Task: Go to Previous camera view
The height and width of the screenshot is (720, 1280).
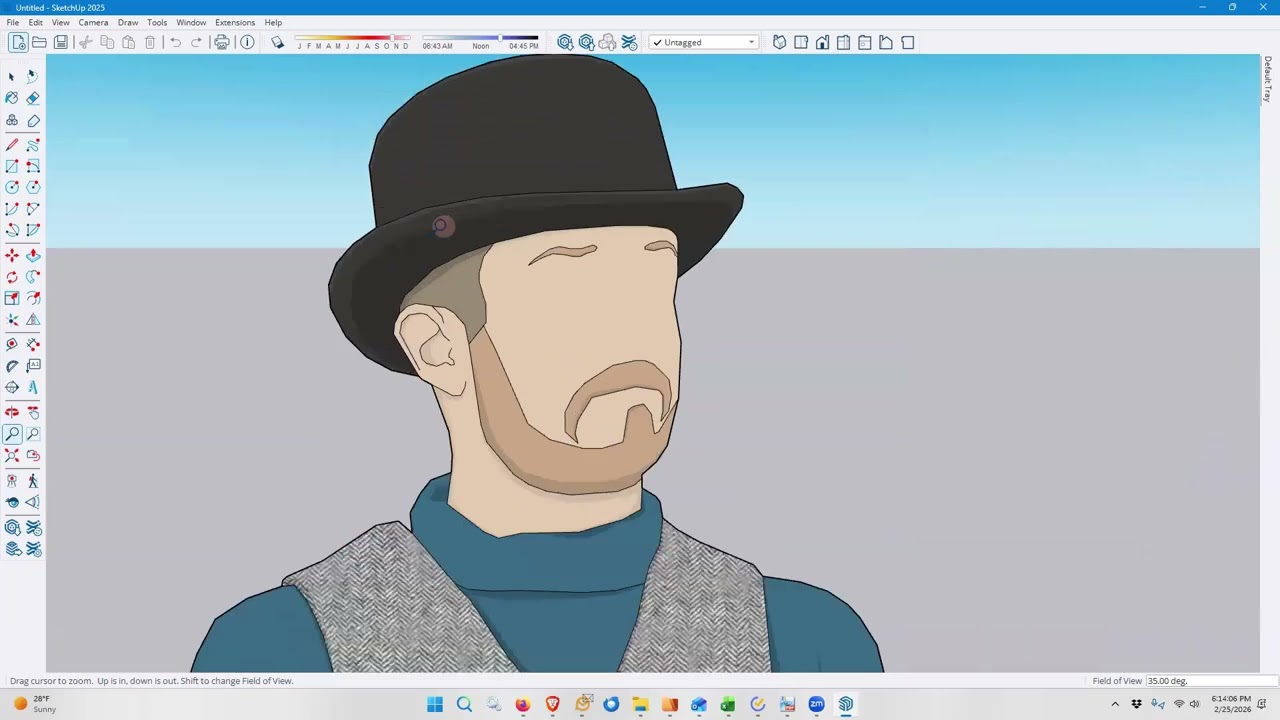Action: click(33, 456)
